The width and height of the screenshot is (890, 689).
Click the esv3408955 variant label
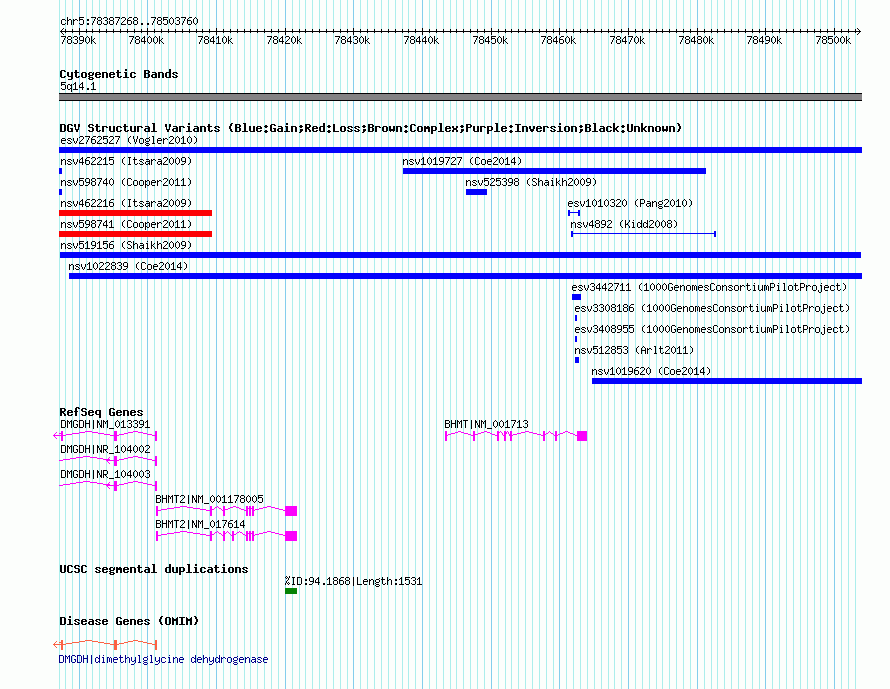click(x=712, y=329)
